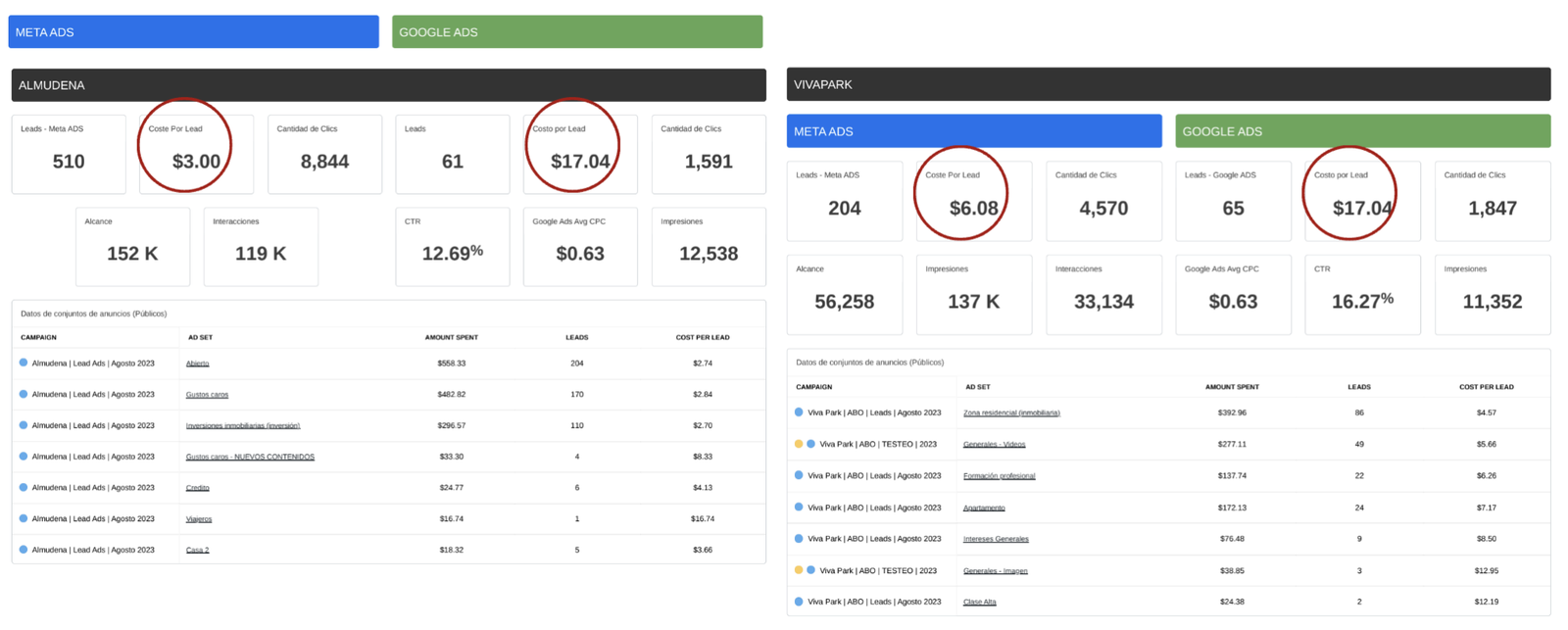Select the Alcance value 56,258

coord(845,302)
